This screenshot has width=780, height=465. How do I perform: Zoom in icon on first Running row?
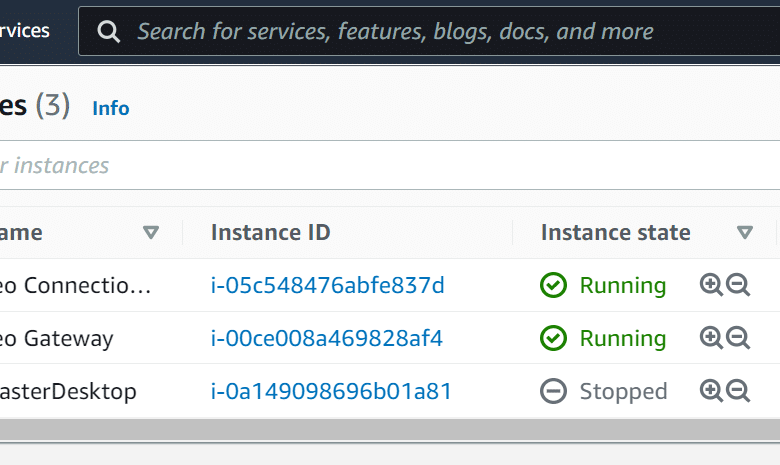click(711, 285)
